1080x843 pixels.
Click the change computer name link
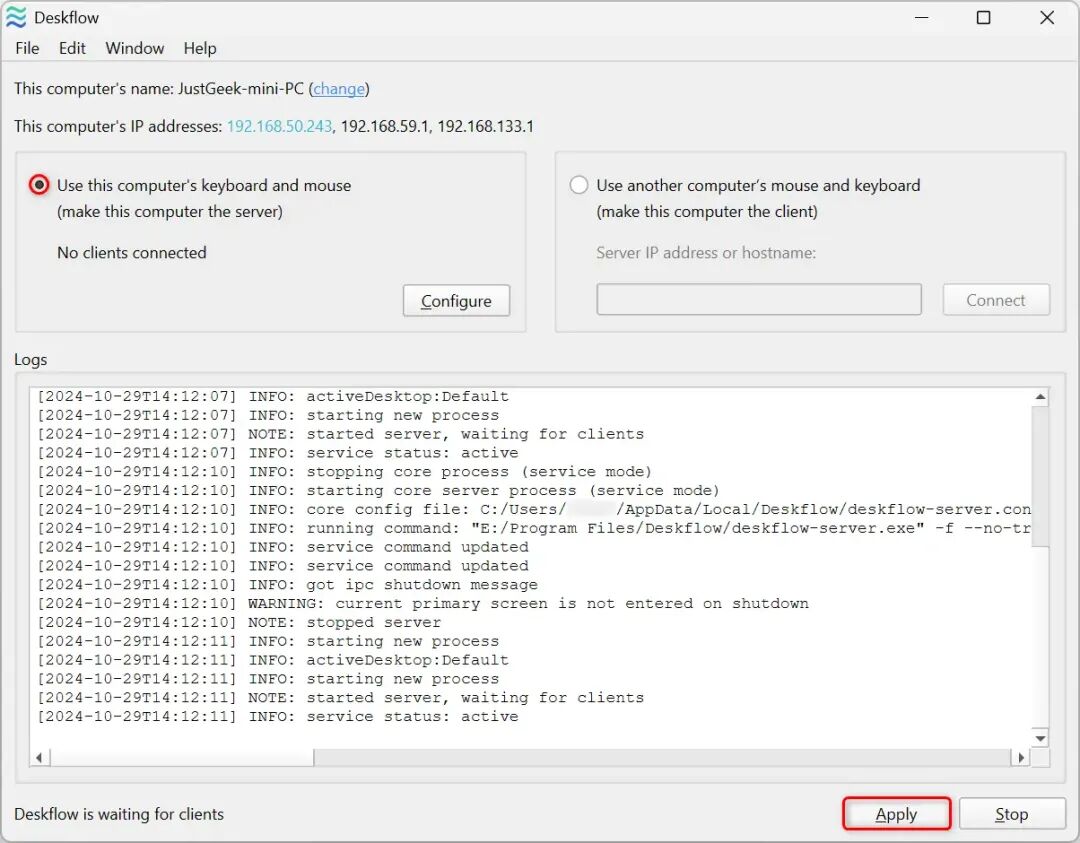coord(339,89)
